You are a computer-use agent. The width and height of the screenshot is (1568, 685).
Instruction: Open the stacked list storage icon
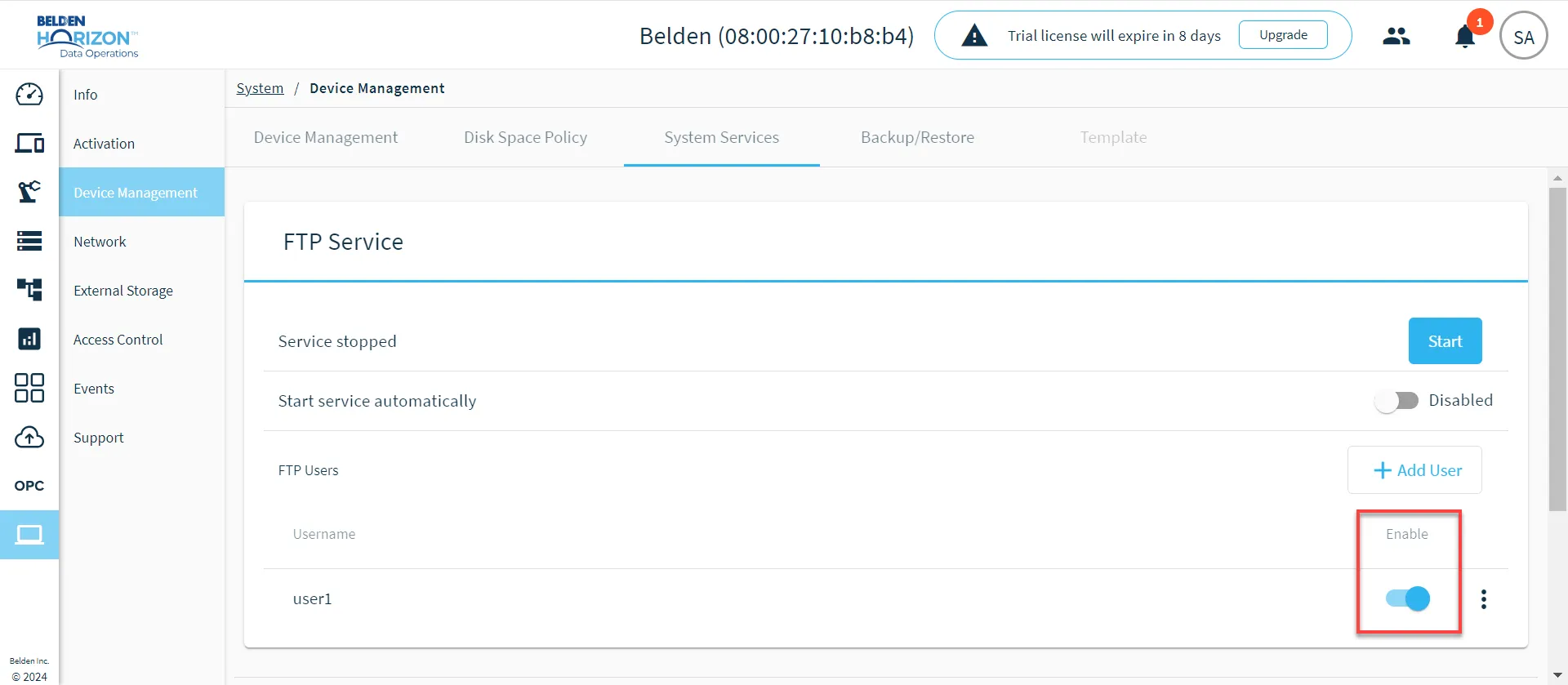click(29, 241)
